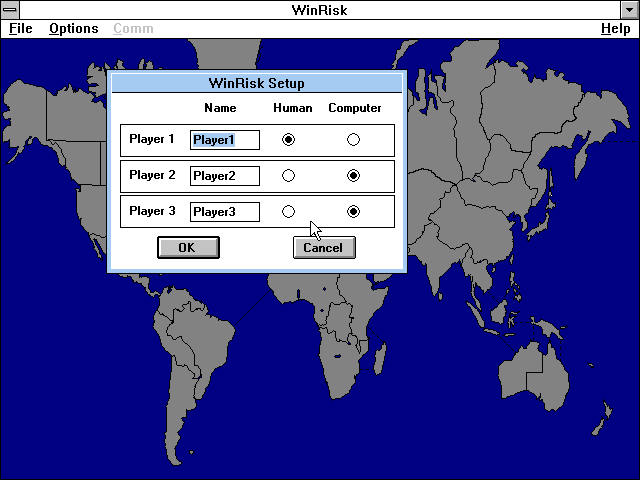Open the File menu

(x=20, y=29)
